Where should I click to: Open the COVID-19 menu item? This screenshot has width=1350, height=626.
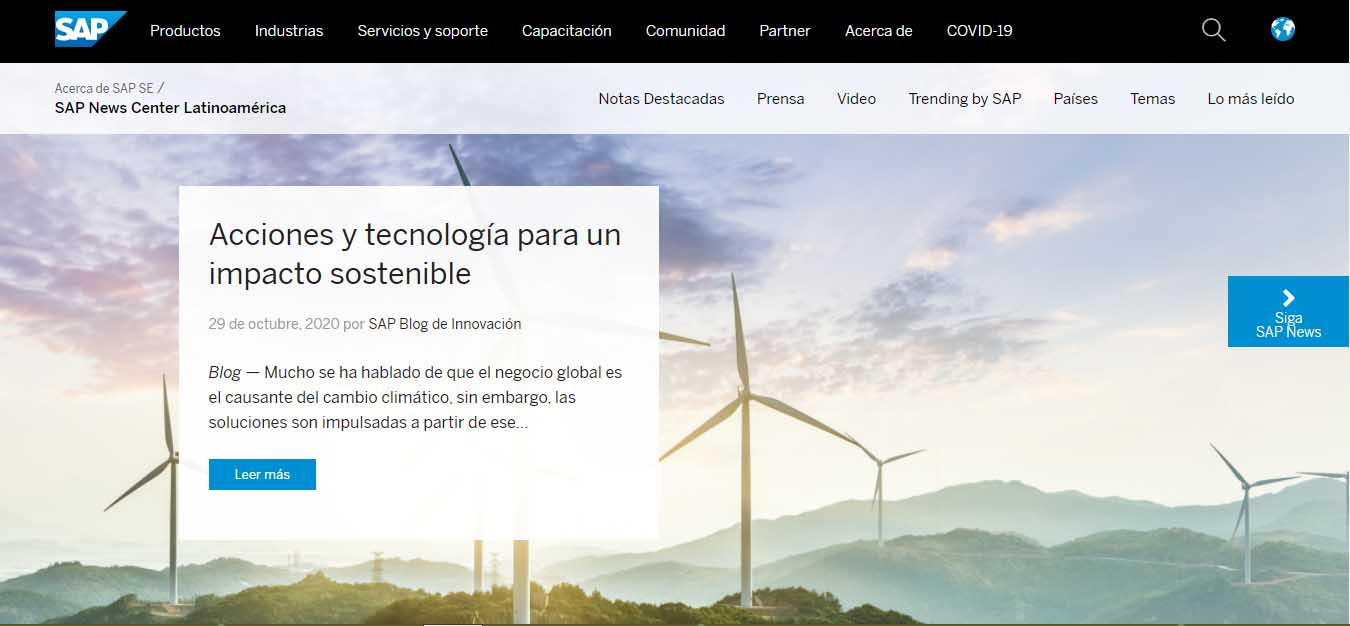point(980,31)
